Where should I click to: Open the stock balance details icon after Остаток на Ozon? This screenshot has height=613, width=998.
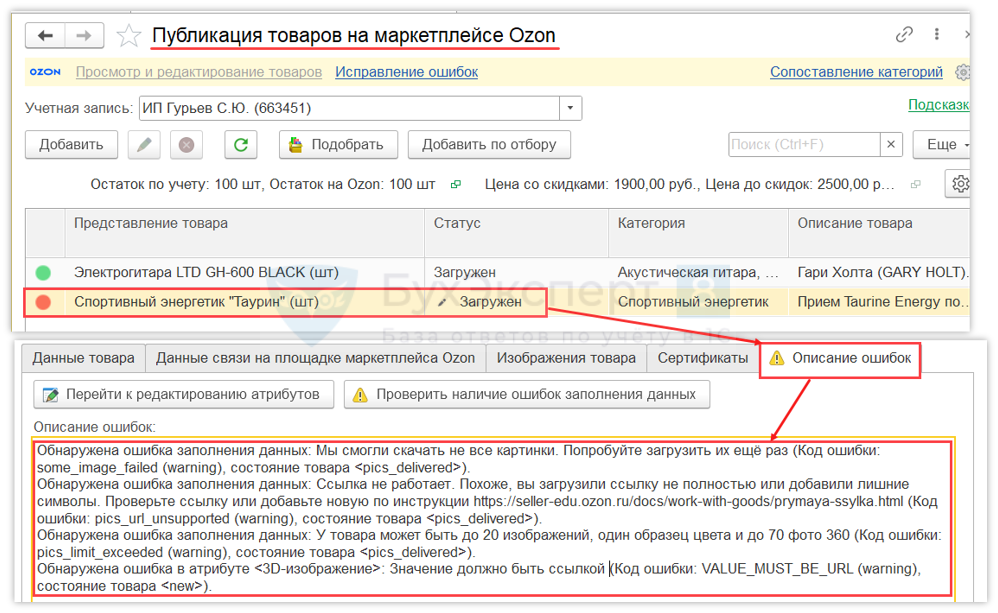tap(456, 185)
